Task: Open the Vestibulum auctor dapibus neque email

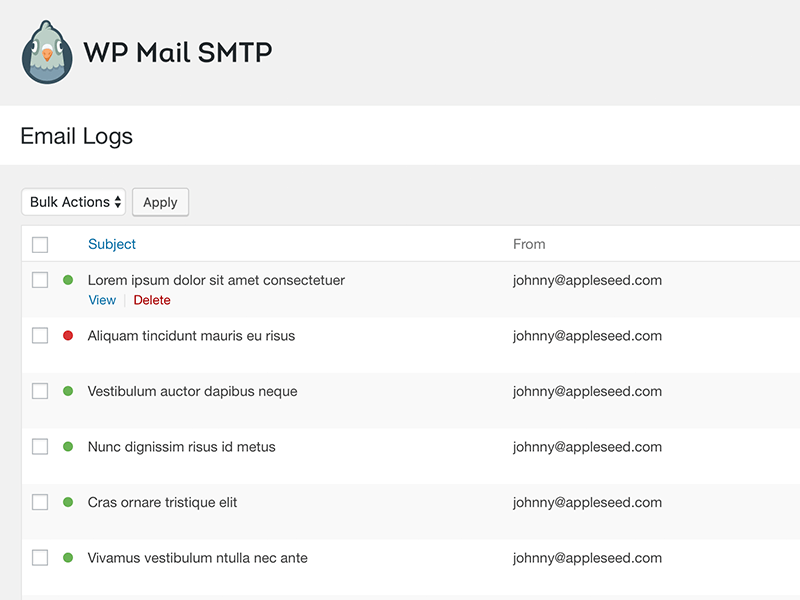Action: (x=192, y=391)
